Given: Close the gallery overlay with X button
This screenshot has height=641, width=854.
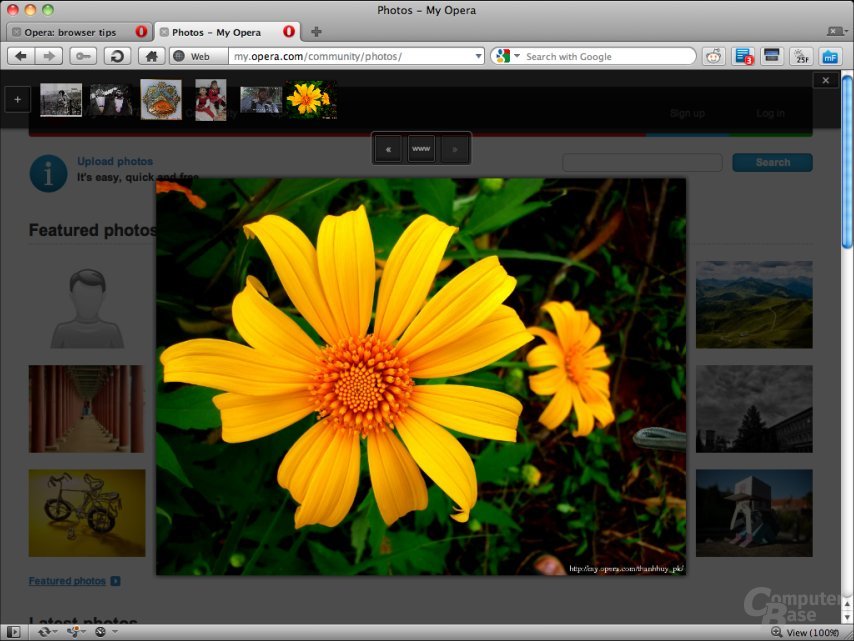Looking at the screenshot, I should pos(826,80).
